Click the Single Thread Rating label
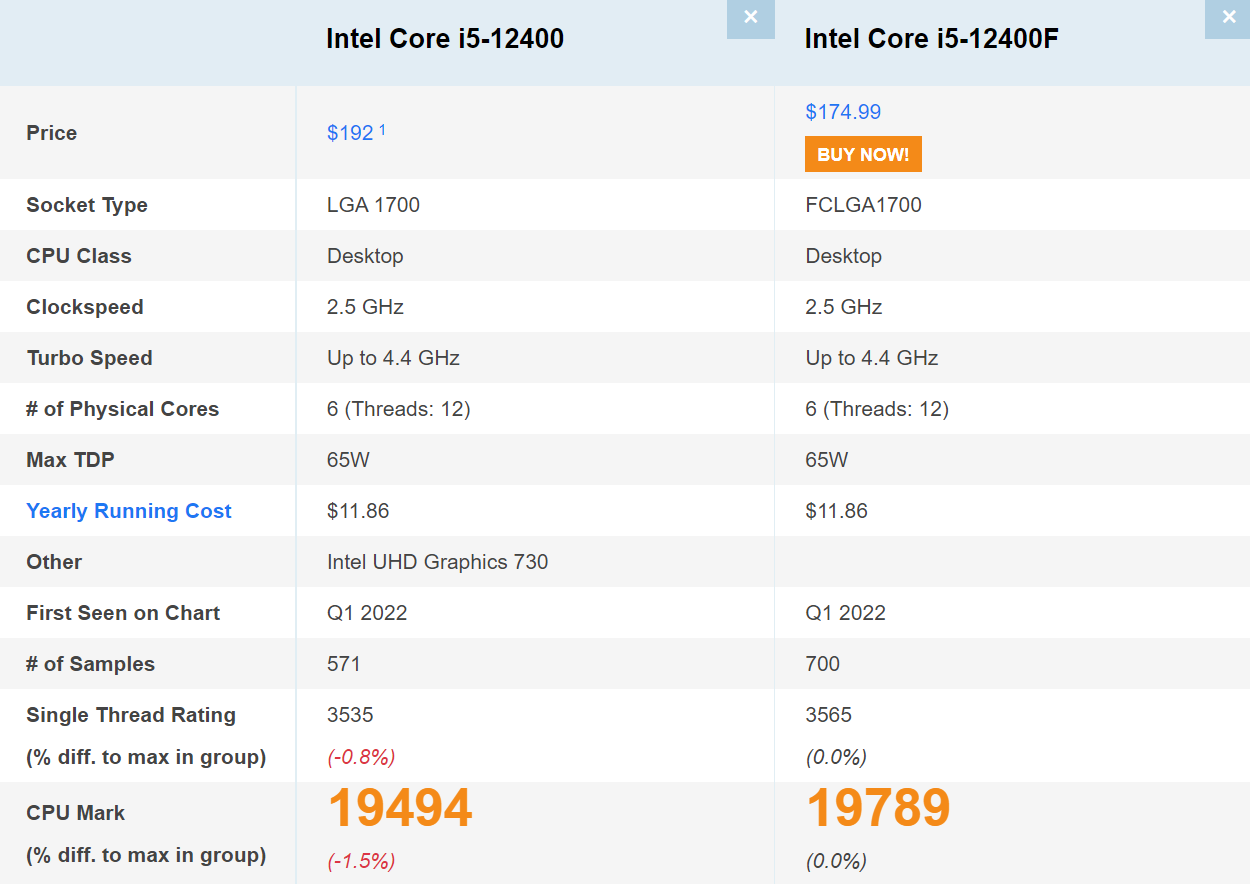Image resolution: width=1250 pixels, height=884 pixels. 131,715
